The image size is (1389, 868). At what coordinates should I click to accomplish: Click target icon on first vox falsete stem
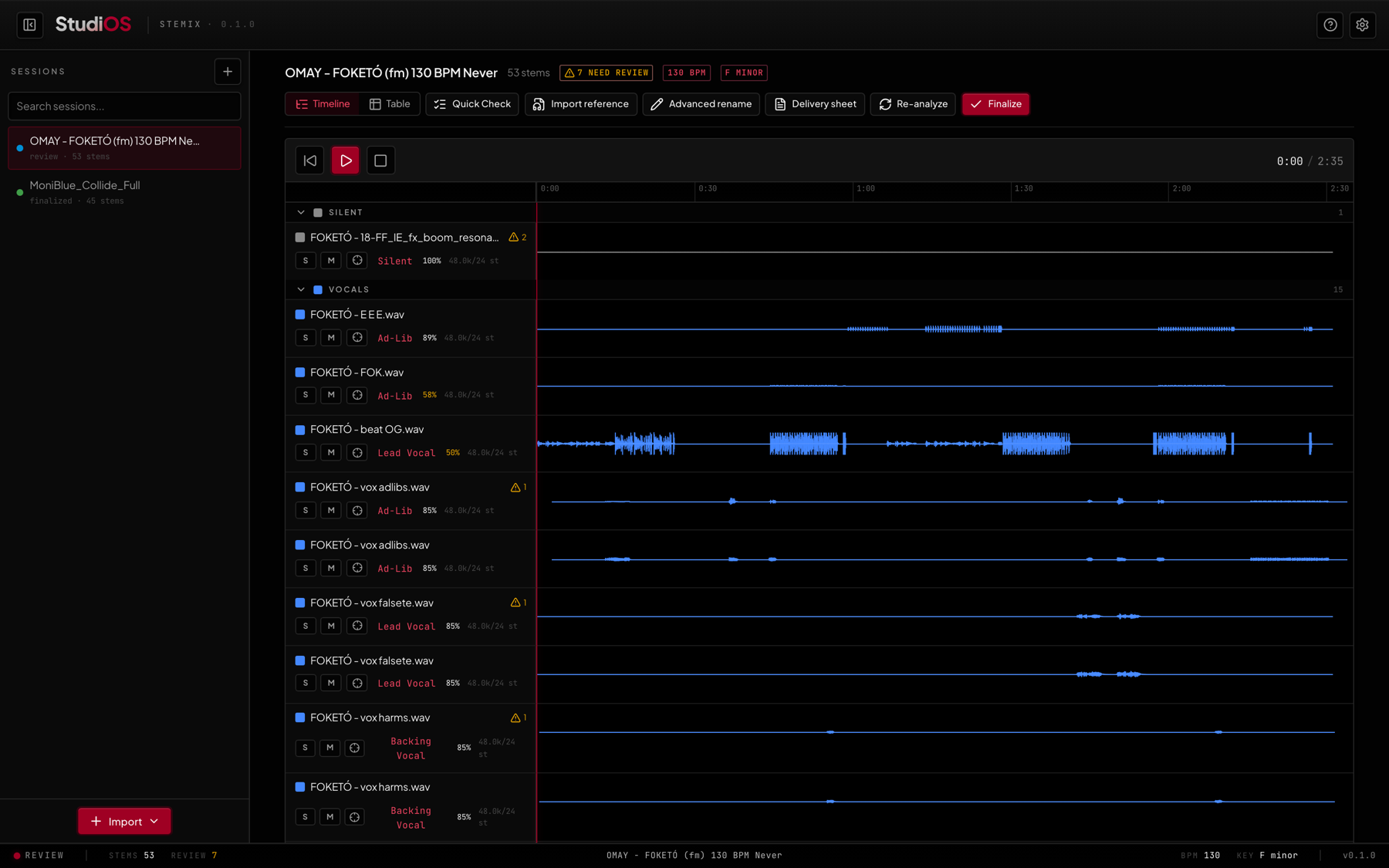(x=357, y=626)
